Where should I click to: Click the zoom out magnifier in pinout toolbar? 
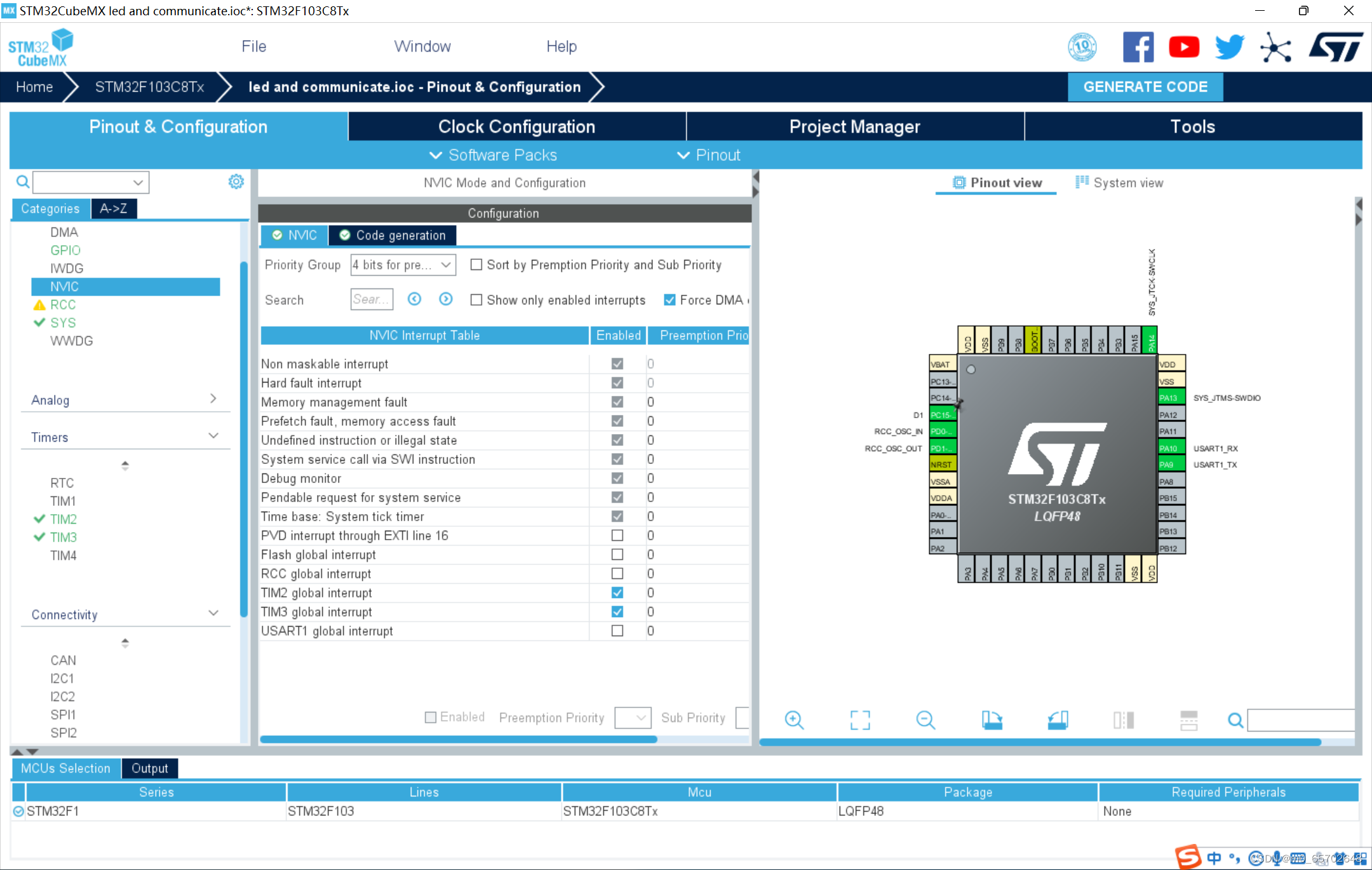(925, 719)
